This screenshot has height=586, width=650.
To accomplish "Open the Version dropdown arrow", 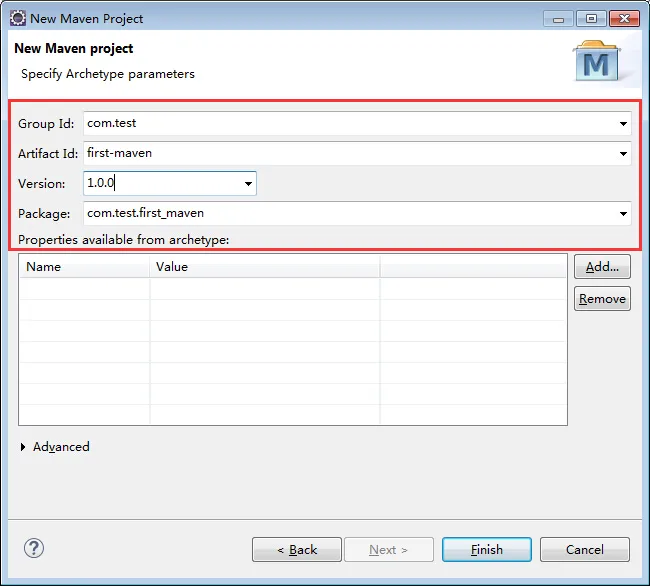I will (248, 184).
